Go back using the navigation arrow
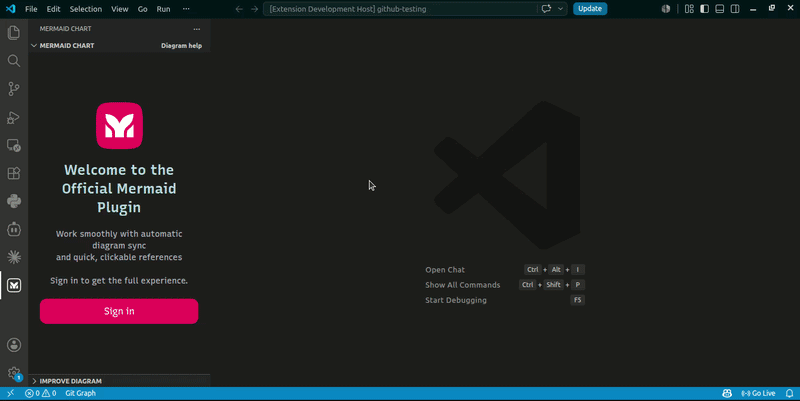800x401 pixels. click(x=239, y=9)
